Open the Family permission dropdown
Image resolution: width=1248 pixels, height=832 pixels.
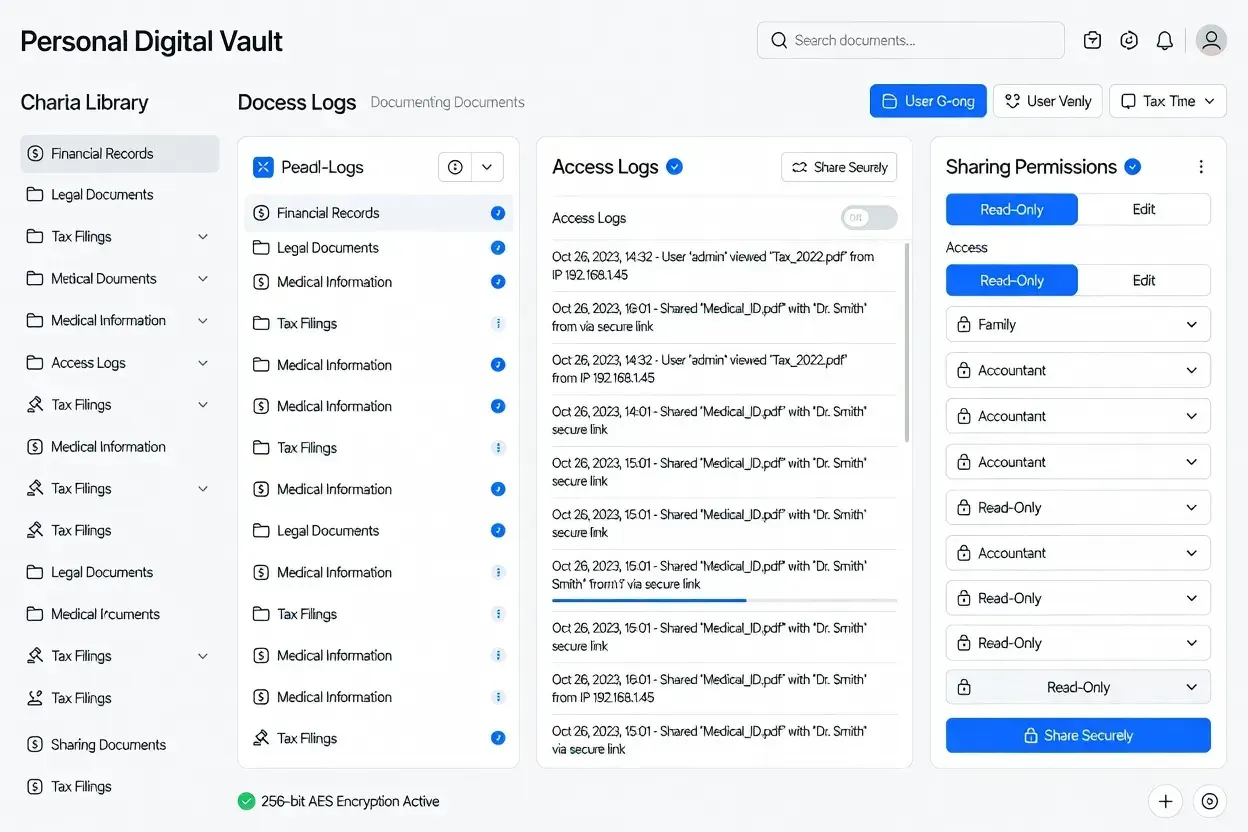coord(1078,324)
